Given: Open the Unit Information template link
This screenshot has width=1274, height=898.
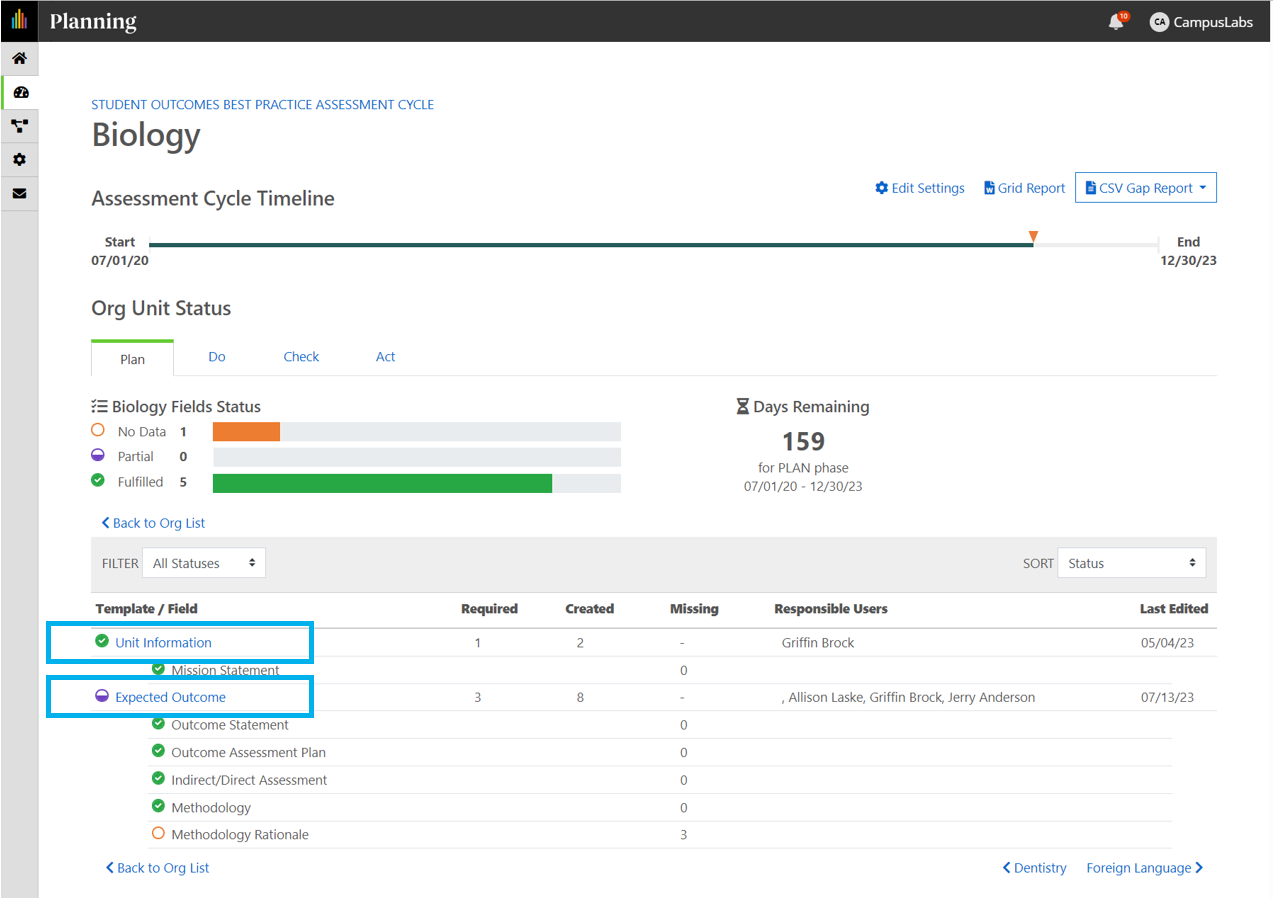Looking at the screenshot, I should pyautogui.click(x=163, y=642).
